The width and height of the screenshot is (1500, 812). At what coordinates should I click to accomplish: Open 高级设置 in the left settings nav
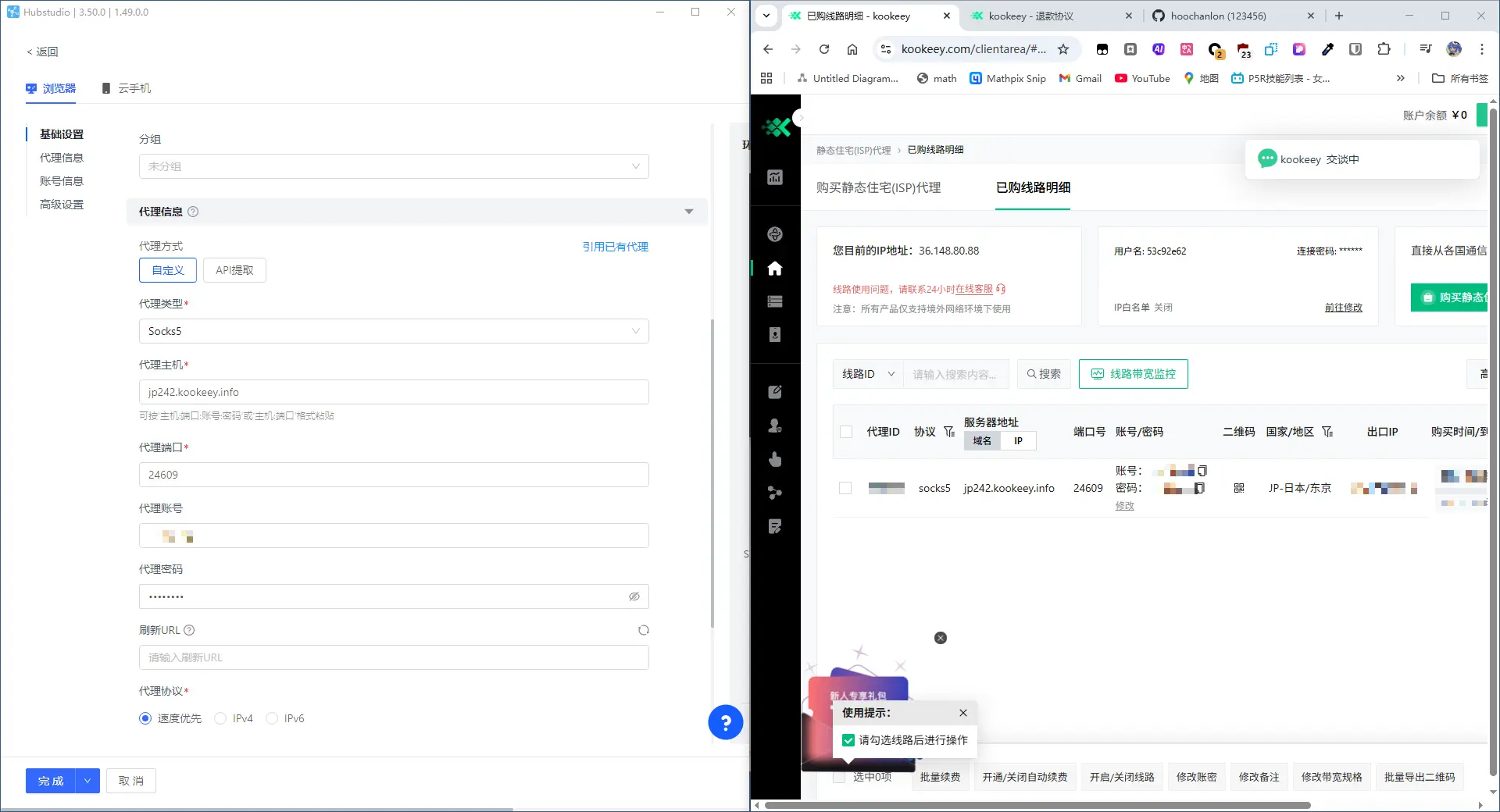coord(62,205)
